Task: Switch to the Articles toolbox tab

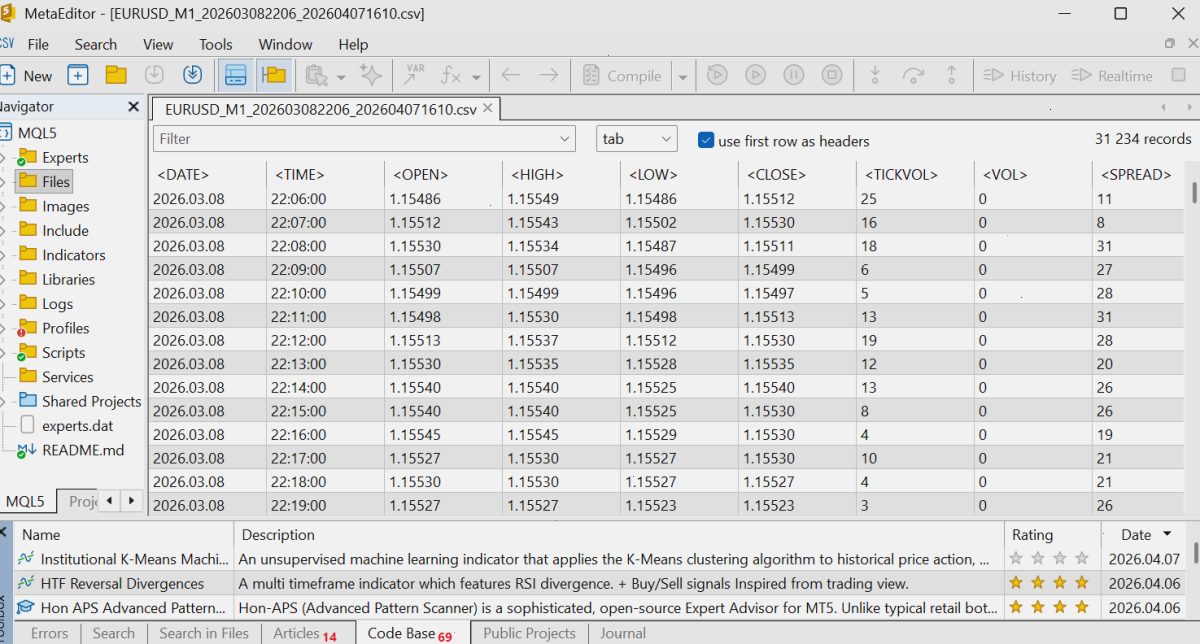Action: point(305,633)
